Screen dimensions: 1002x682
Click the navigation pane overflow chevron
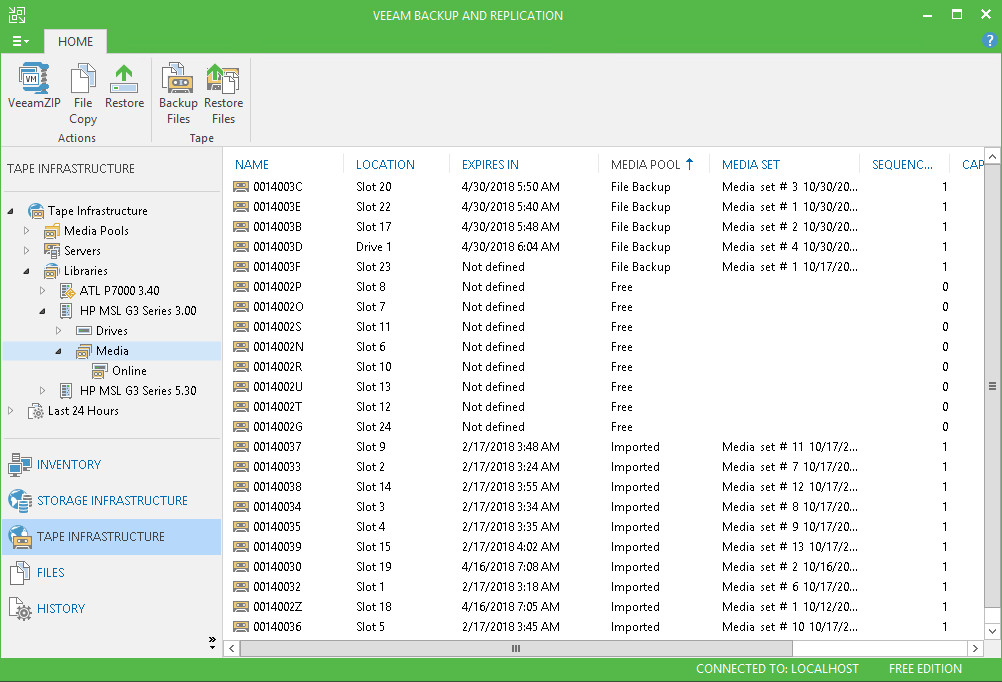point(212,642)
